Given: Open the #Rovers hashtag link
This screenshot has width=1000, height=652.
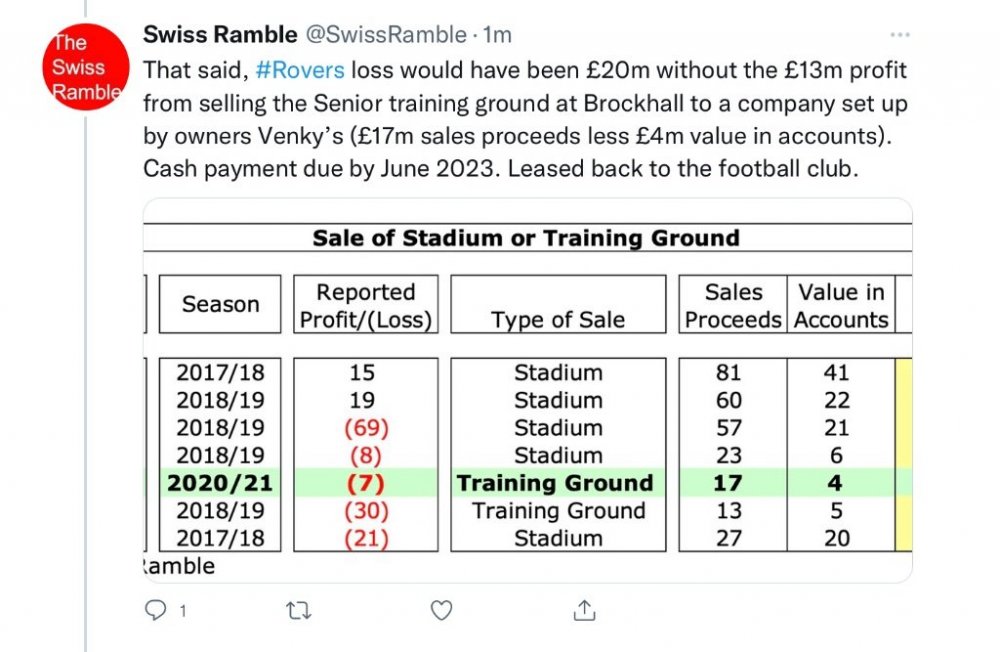Looking at the screenshot, I should pos(300,70).
